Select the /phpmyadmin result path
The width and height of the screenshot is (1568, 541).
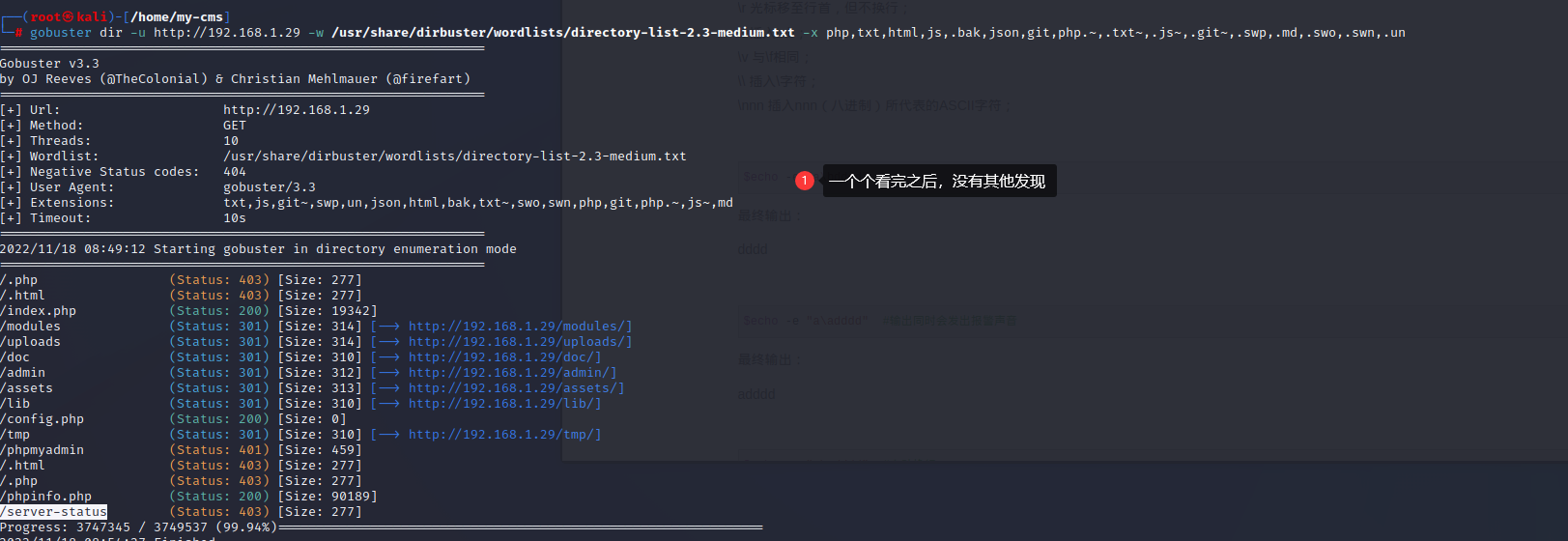pyautogui.click(x=43, y=450)
